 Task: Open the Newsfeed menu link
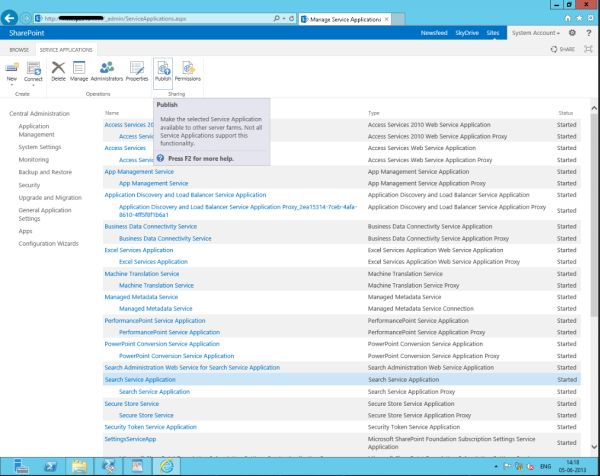(434, 33)
